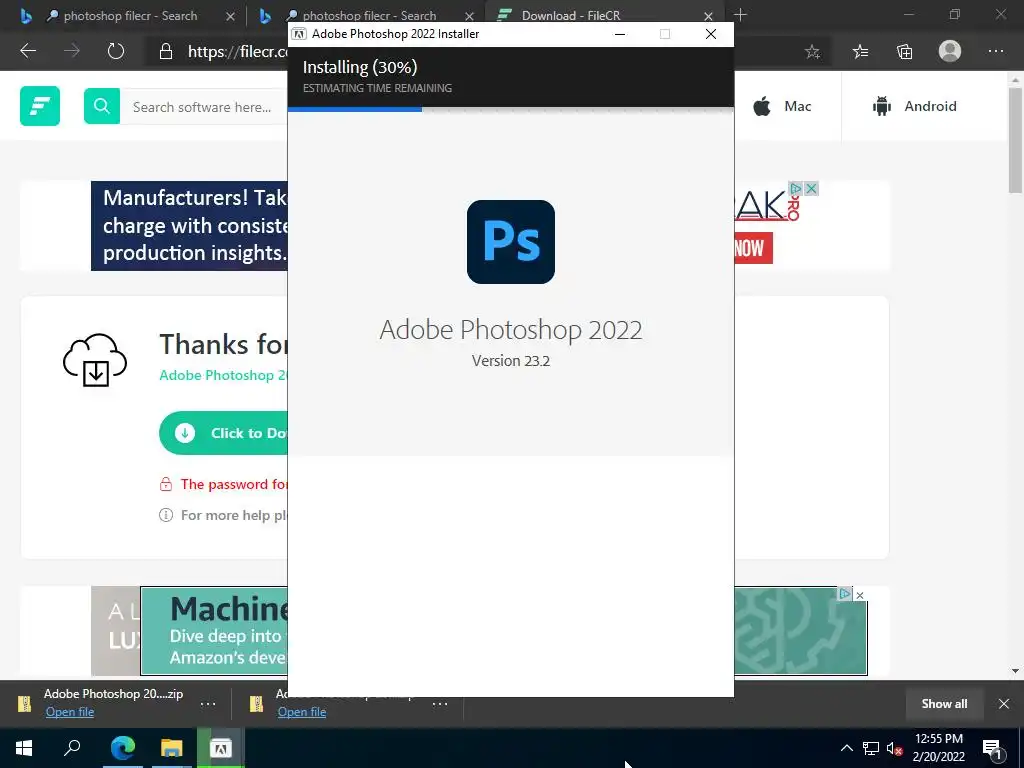Click the installer progress bar
The height and width of the screenshot is (768, 1024).
pyautogui.click(x=511, y=109)
